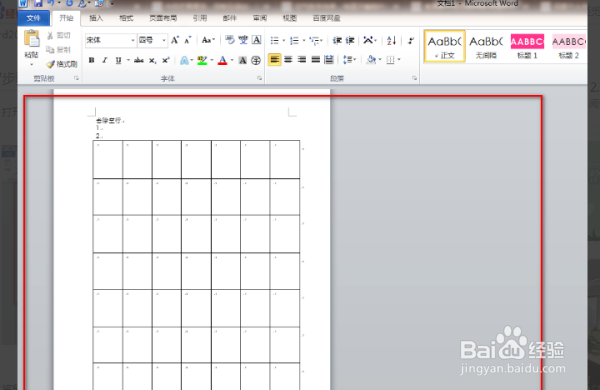This screenshot has height=390, width=600.
Task: Open the phonetic guide (pinyin) tool
Action: pyautogui.click(x=243, y=40)
